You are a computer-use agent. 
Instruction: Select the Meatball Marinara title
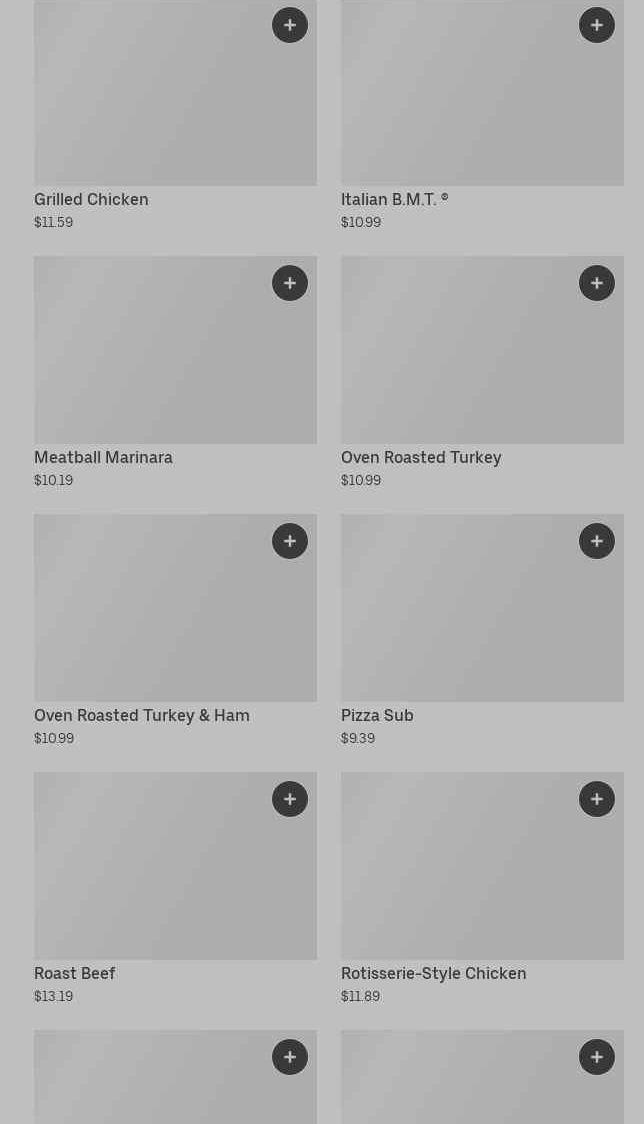point(103,457)
